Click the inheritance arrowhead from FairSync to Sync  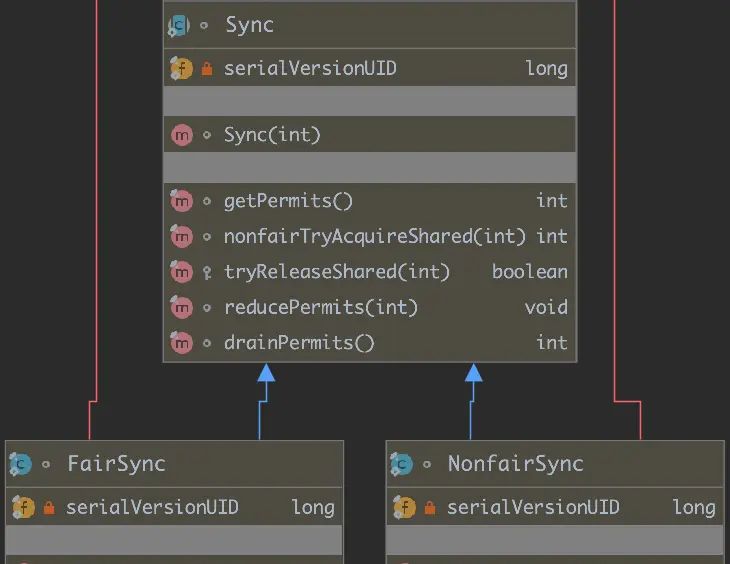[x=266, y=373]
